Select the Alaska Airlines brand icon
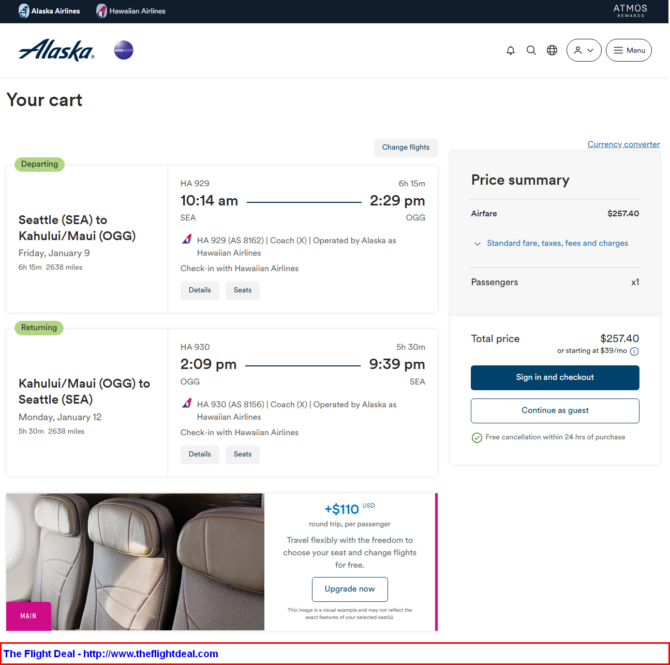670x665 pixels. point(24,11)
